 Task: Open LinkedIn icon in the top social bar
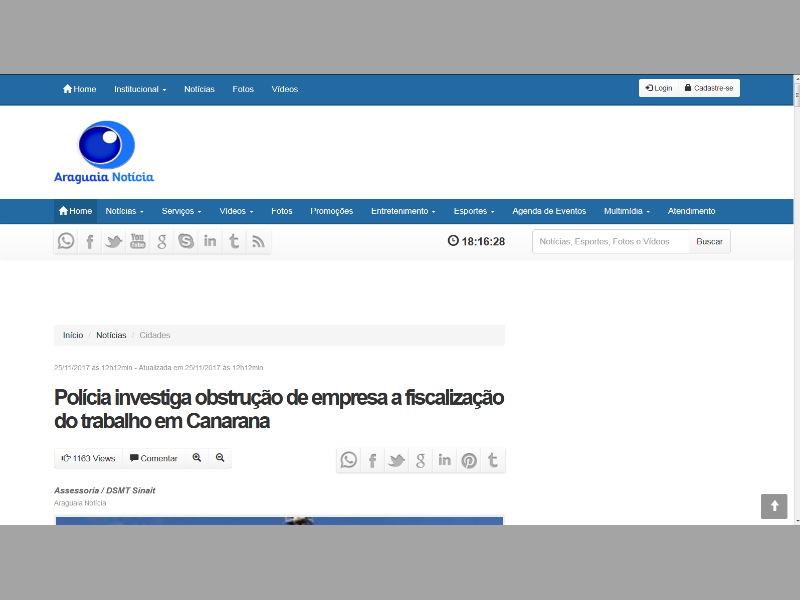(210, 241)
